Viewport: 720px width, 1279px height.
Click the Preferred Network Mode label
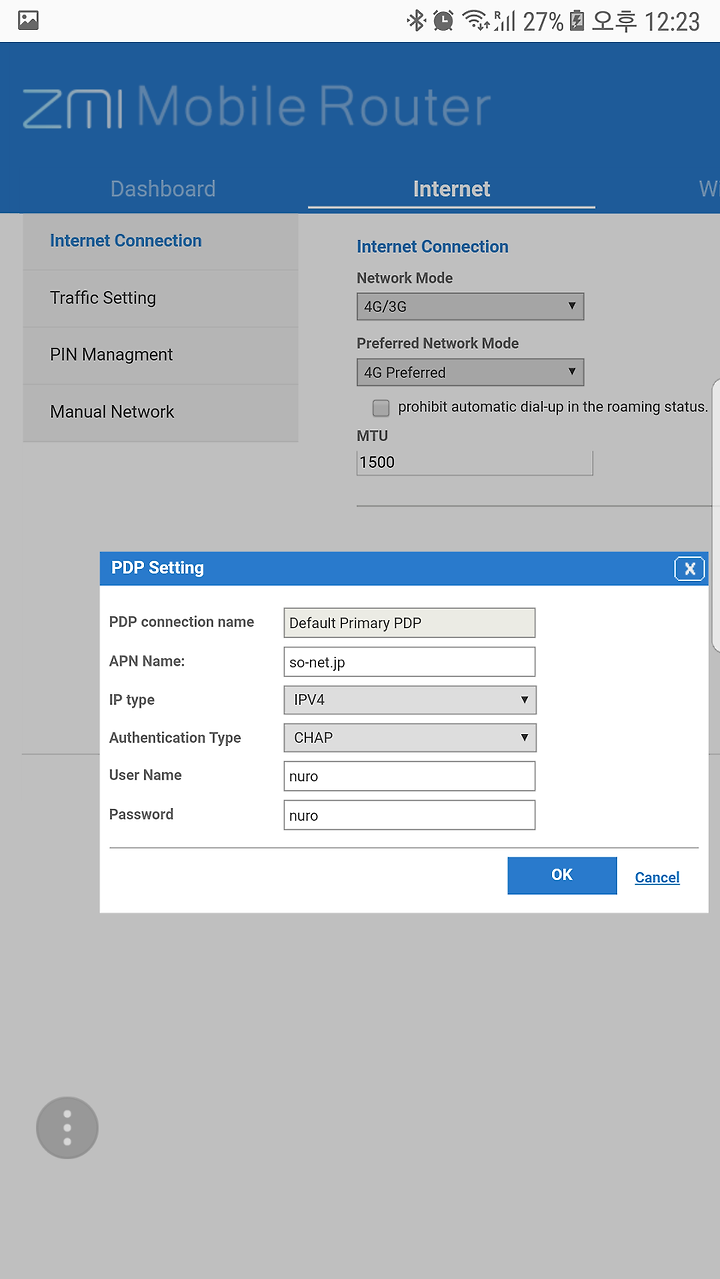click(x=438, y=343)
